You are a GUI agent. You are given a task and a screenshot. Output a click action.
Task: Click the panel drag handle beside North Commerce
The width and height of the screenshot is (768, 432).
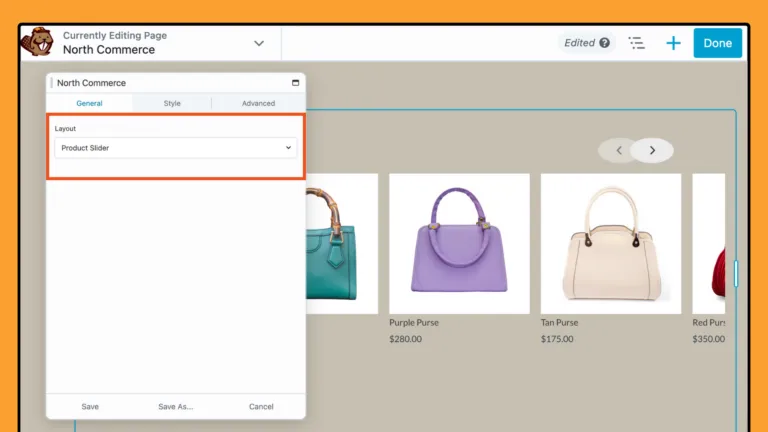[x=51, y=83]
